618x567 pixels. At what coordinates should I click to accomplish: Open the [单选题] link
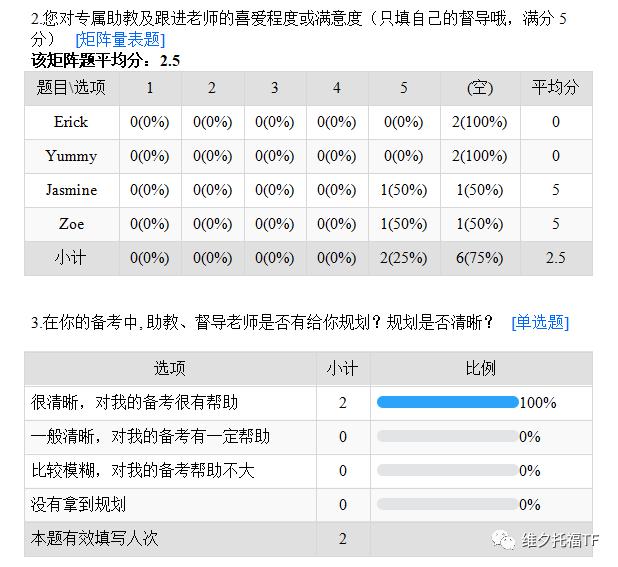point(539,322)
